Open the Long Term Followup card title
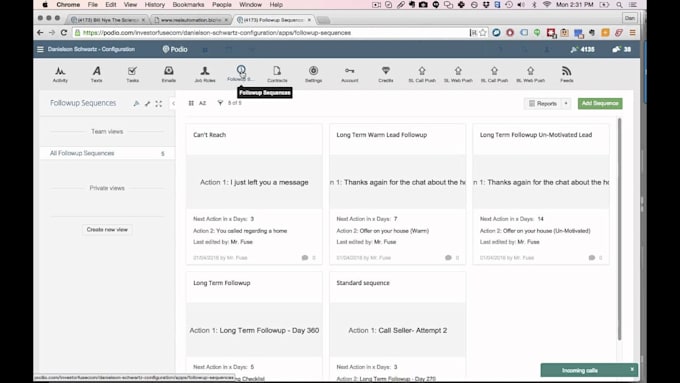 pyautogui.click(x=222, y=283)
